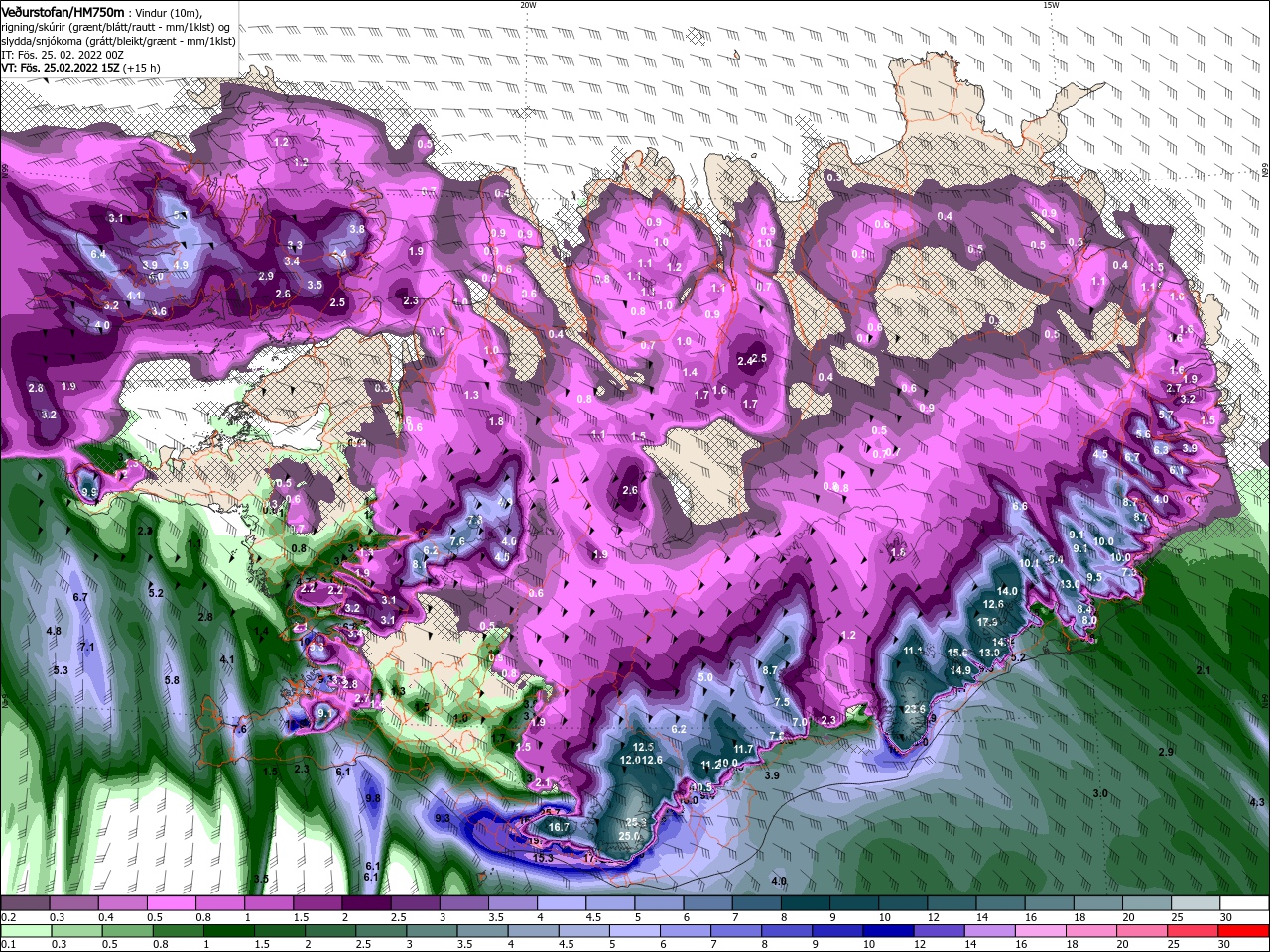This screenshot has height=952, width=1270.
Task: Select the bright pink swatch between 0.5 and 0.8
Action: pos(171,903)
